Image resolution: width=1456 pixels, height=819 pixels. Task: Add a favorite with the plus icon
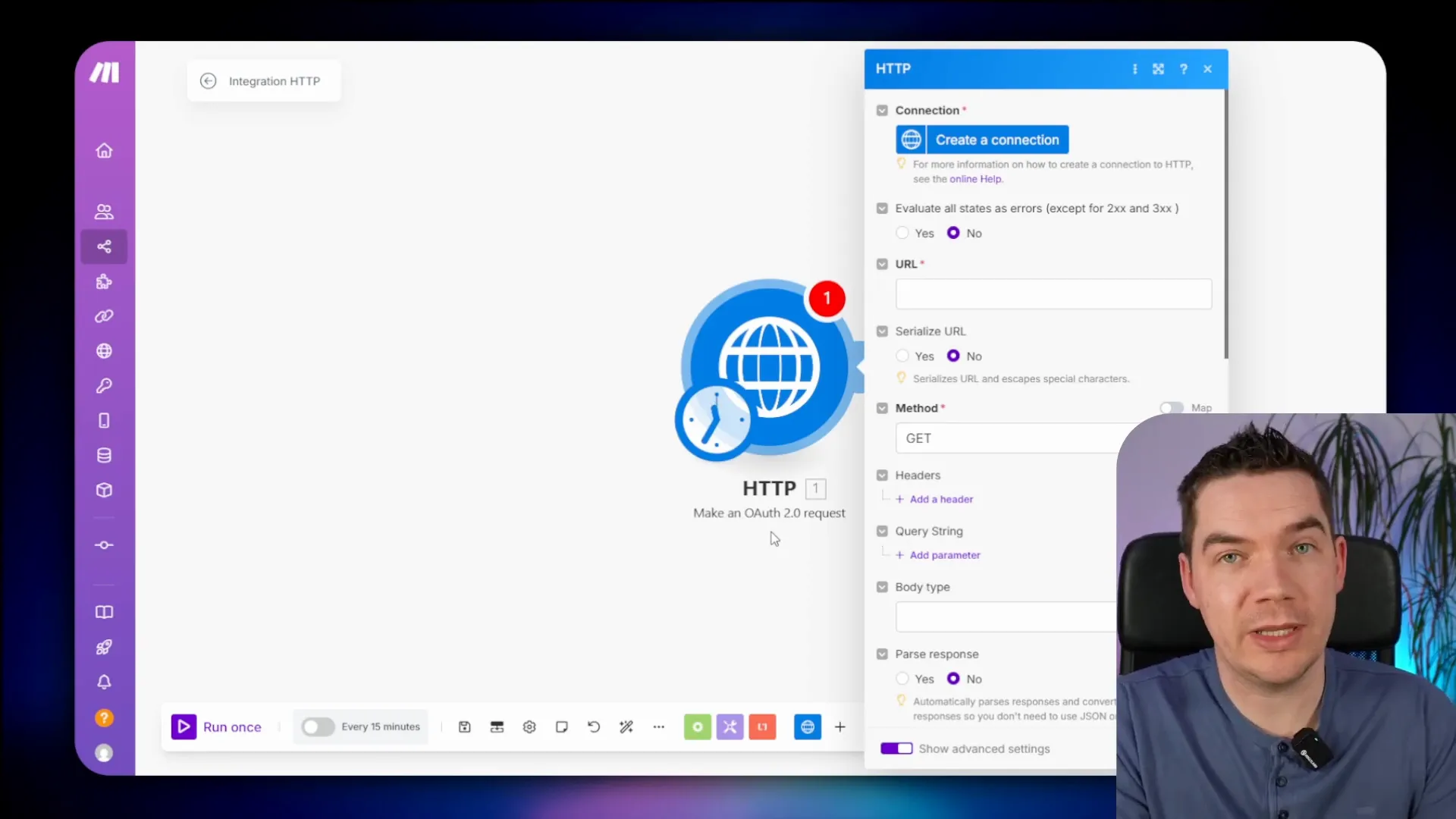point(840,726)
